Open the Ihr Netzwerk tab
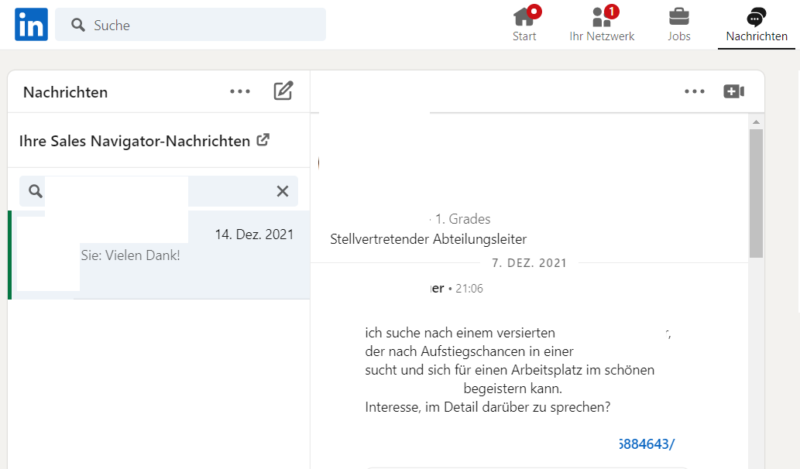Screen dimensions: 800x469 [x=602, y=24]
